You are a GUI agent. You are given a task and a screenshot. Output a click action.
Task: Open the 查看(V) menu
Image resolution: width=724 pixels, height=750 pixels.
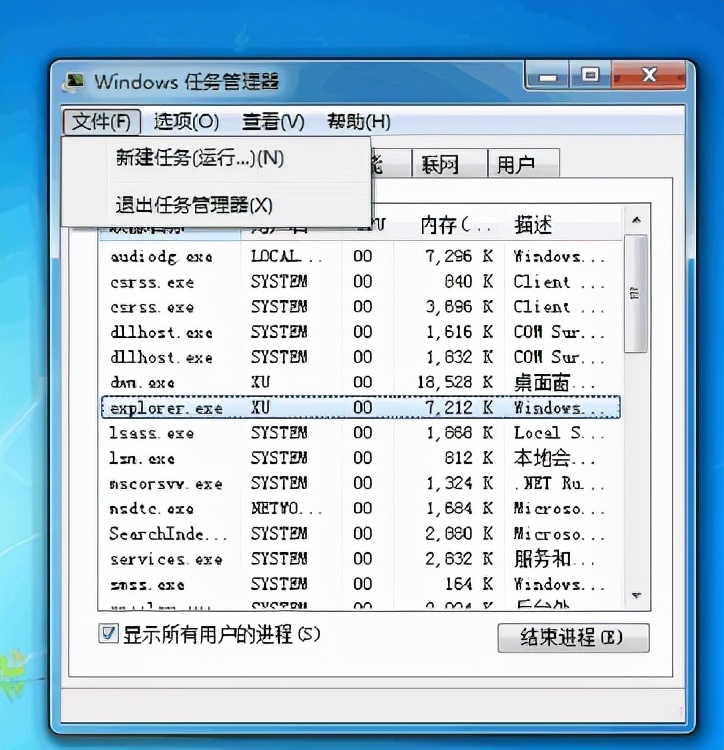pyautogui.click(x=273, y=121)
